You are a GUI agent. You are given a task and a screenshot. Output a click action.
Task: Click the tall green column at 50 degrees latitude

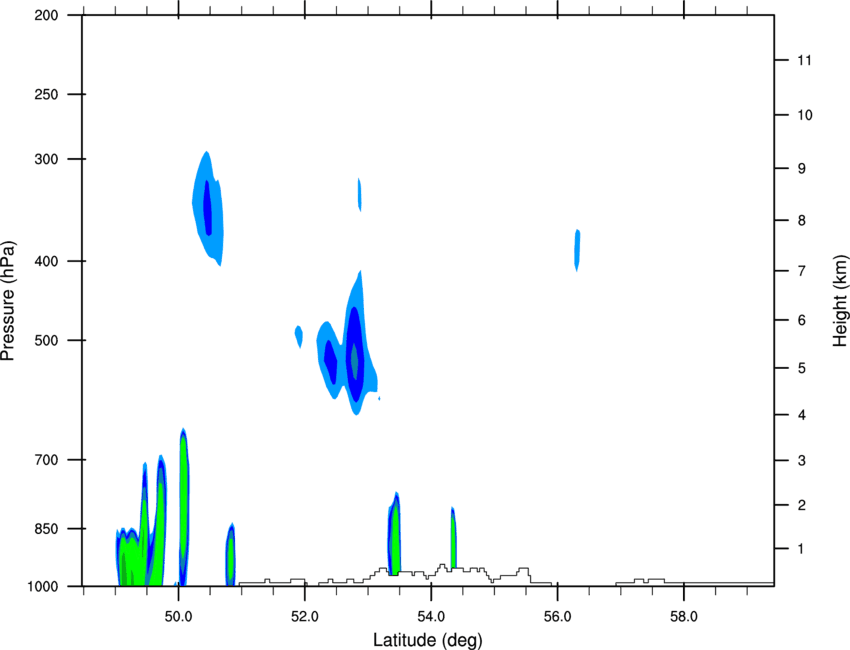click(x=183, y=507)
